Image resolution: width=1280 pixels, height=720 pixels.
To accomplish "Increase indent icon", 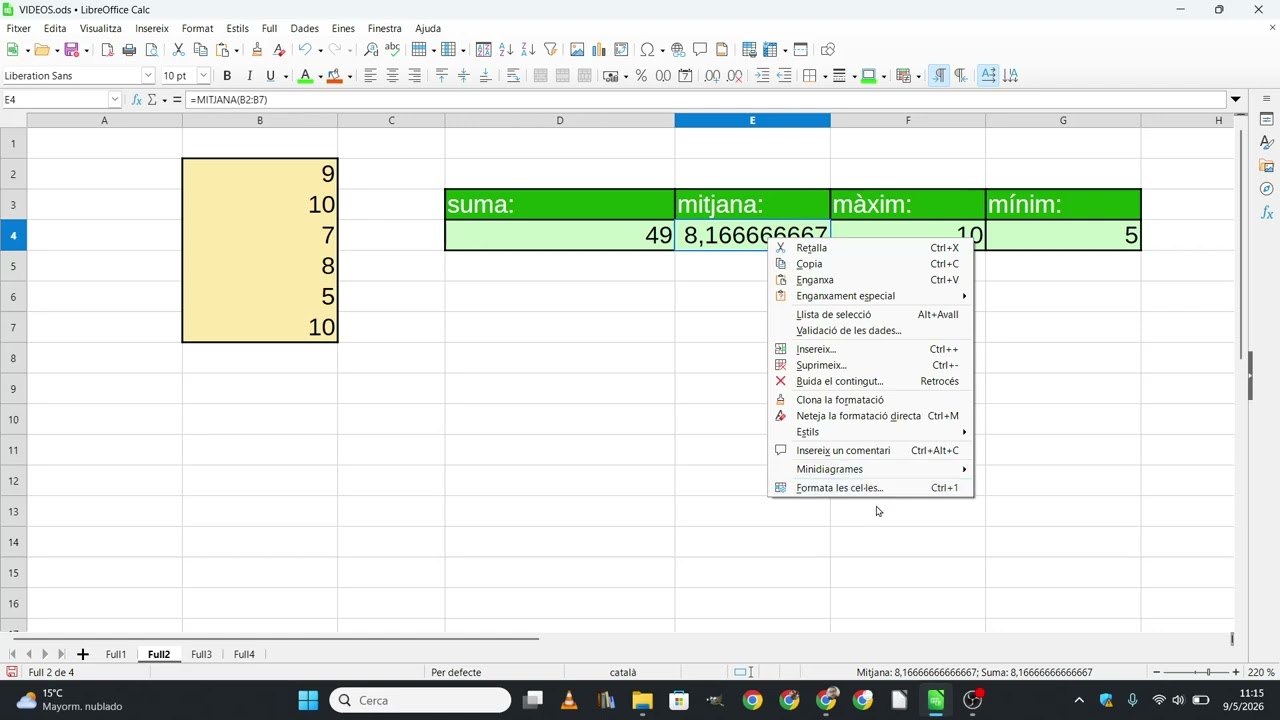I will tap(762, 75).
